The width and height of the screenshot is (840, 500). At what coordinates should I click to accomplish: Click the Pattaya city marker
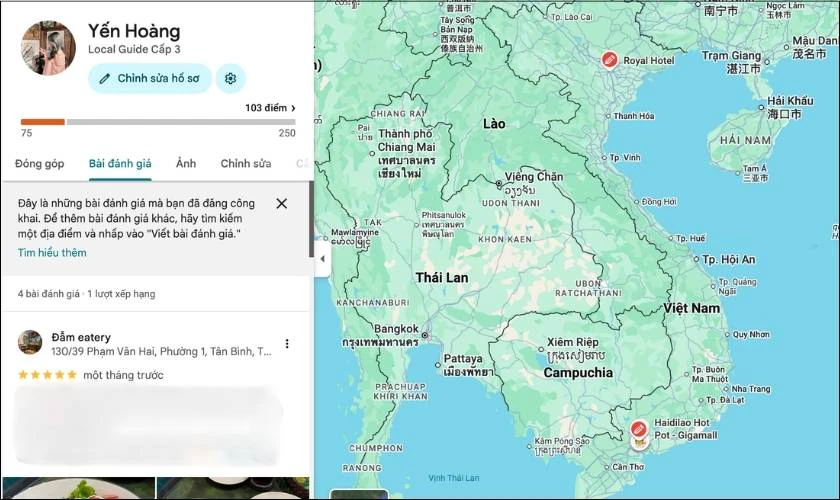point(438,365)
